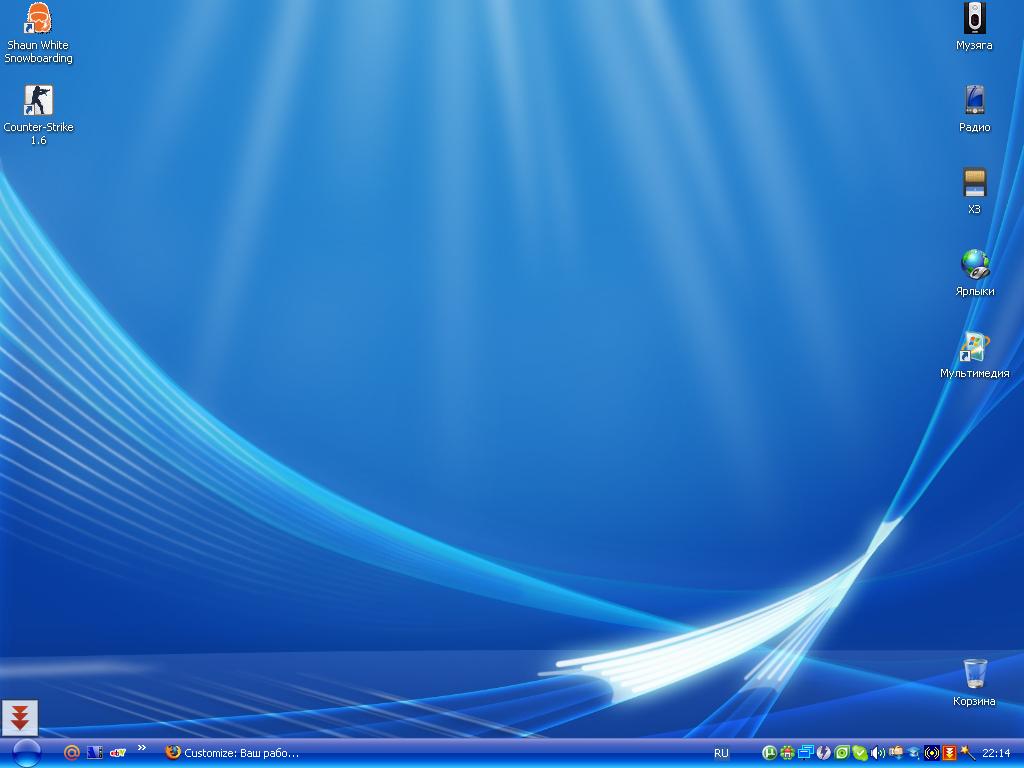Open the Мультимедиа desktop folder
1024x768 pixels.
click(x=974, y=346)
